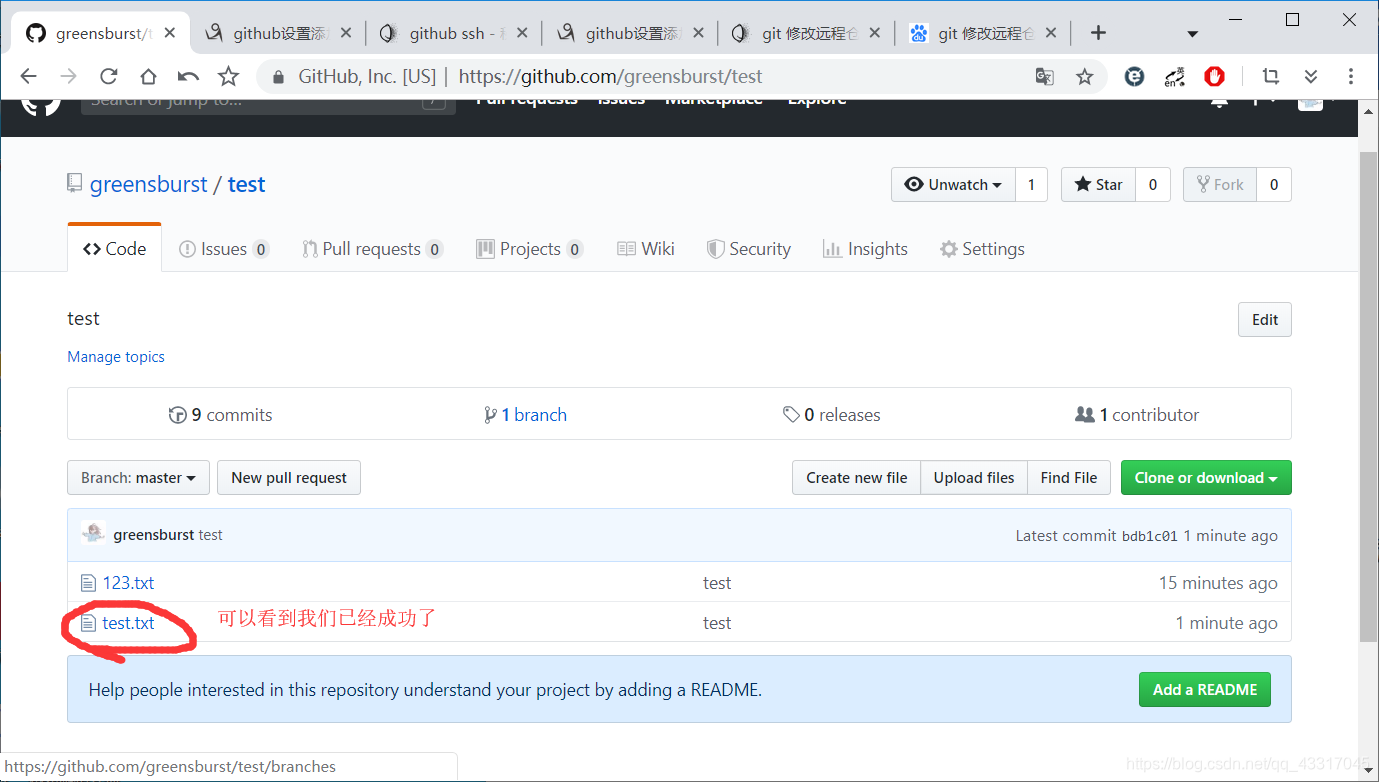Click the translate page icon in address bar

(1044, 76)
